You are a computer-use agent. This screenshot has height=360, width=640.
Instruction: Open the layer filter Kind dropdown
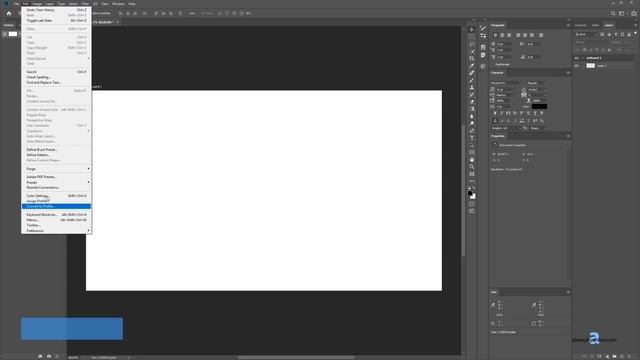click(586, 34)
